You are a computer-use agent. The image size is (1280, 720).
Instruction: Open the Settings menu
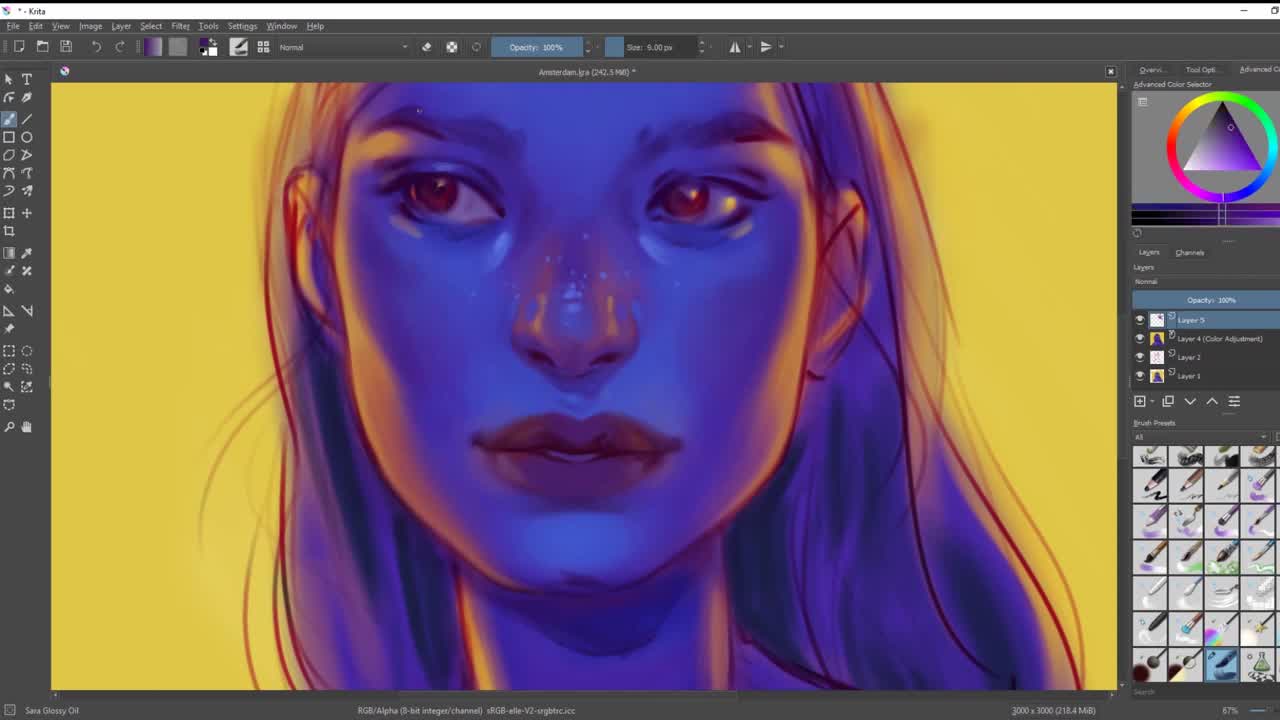(242, 26)
